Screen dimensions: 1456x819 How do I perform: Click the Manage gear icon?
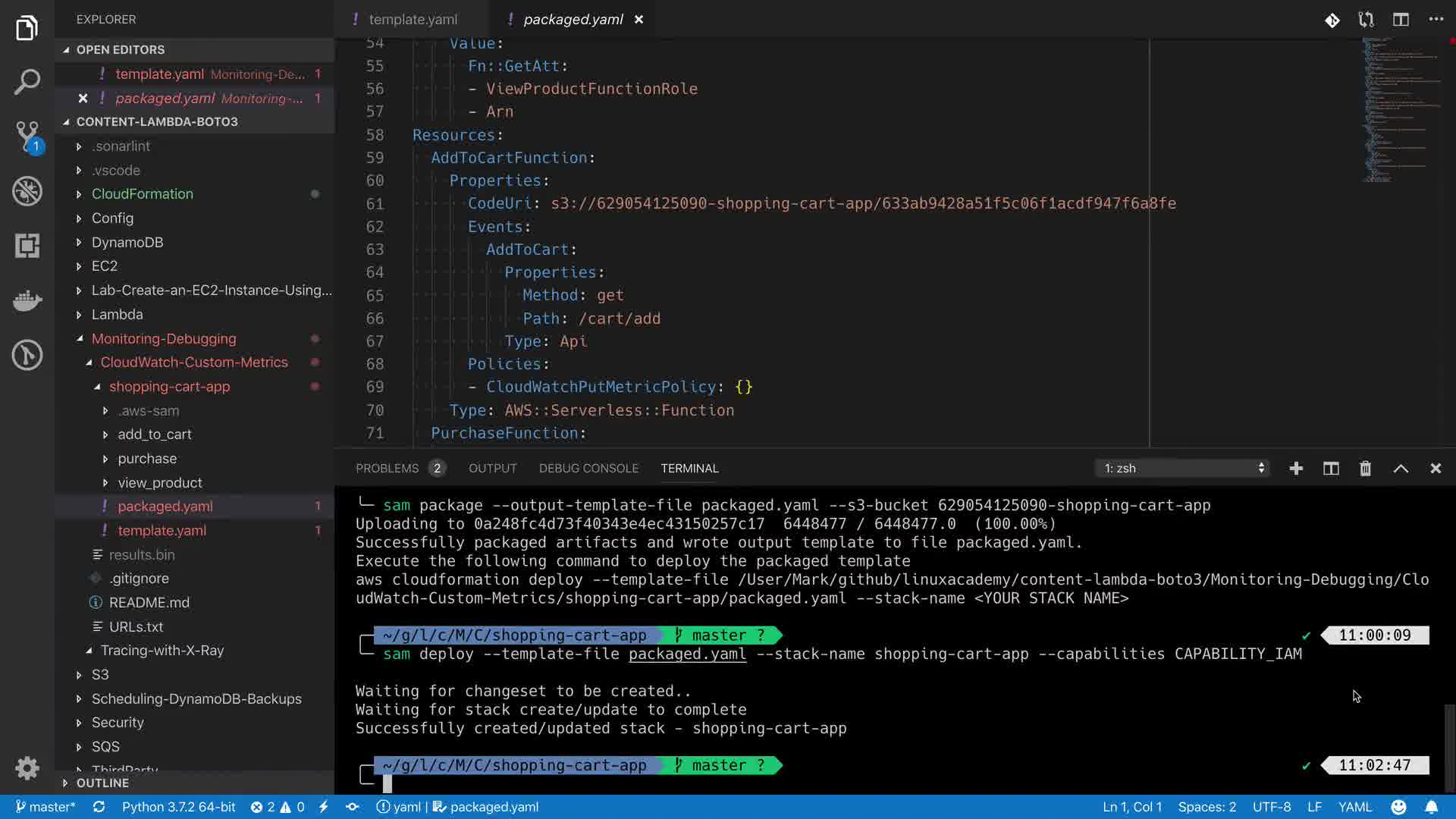point(27,767)
